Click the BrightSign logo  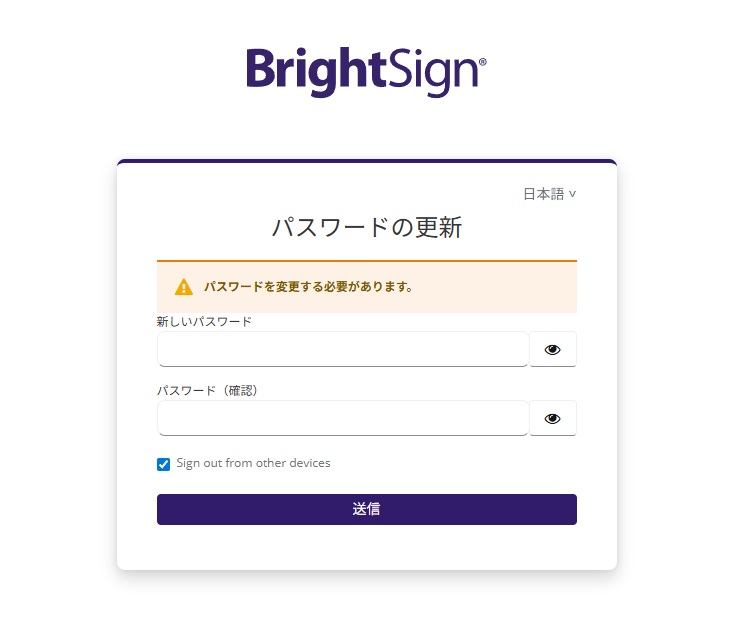tap(366, 70)
